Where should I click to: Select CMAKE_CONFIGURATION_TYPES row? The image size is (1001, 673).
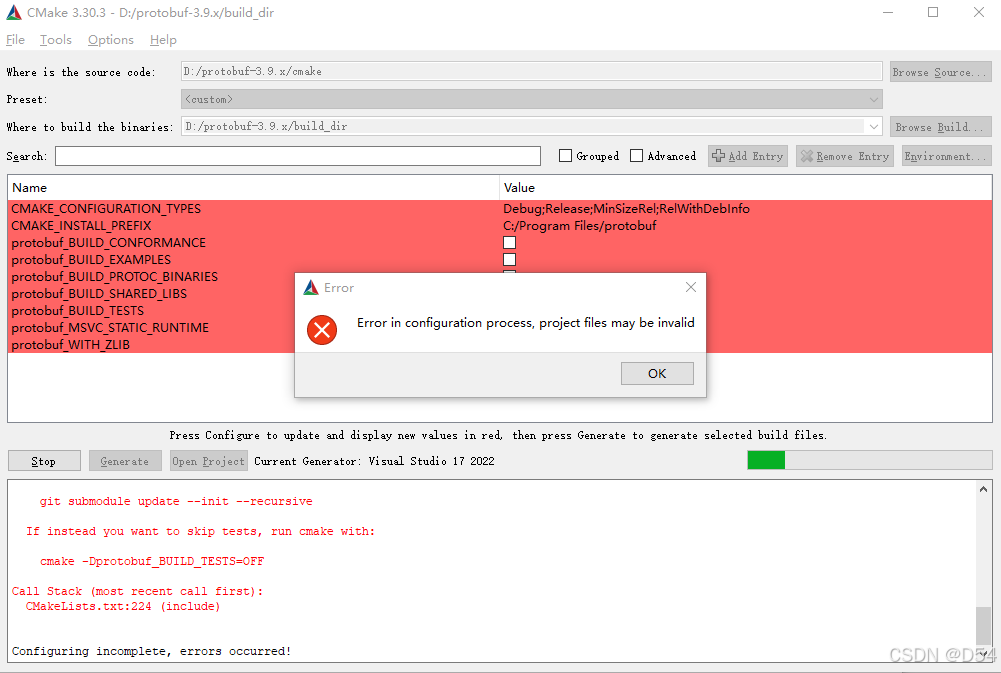(500, 209)
